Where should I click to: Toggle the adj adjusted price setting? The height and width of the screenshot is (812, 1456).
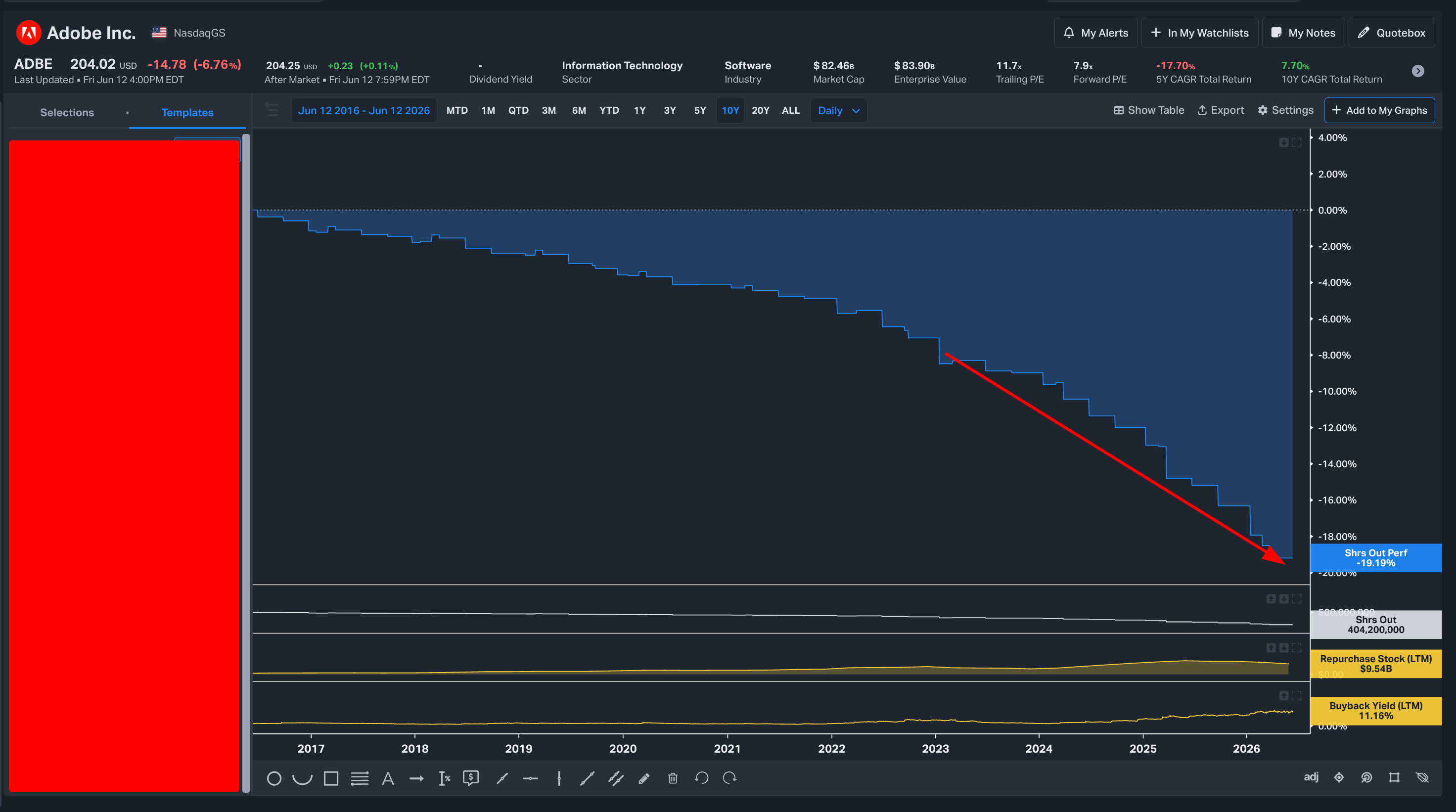tap(1311, 777)
